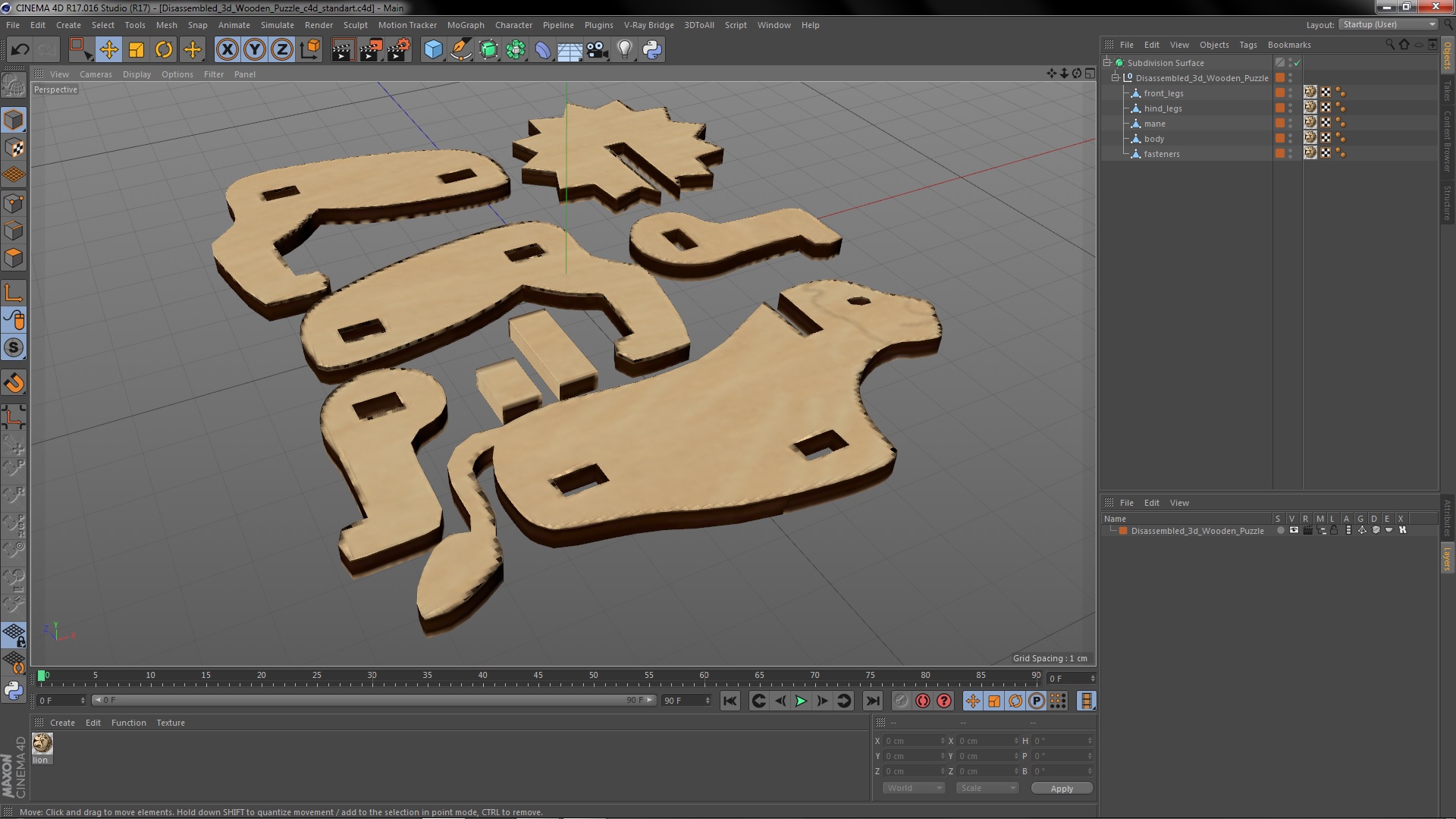Open the MoGraph menu
Screen dimensions: 1456x819
tap(466, 25)
